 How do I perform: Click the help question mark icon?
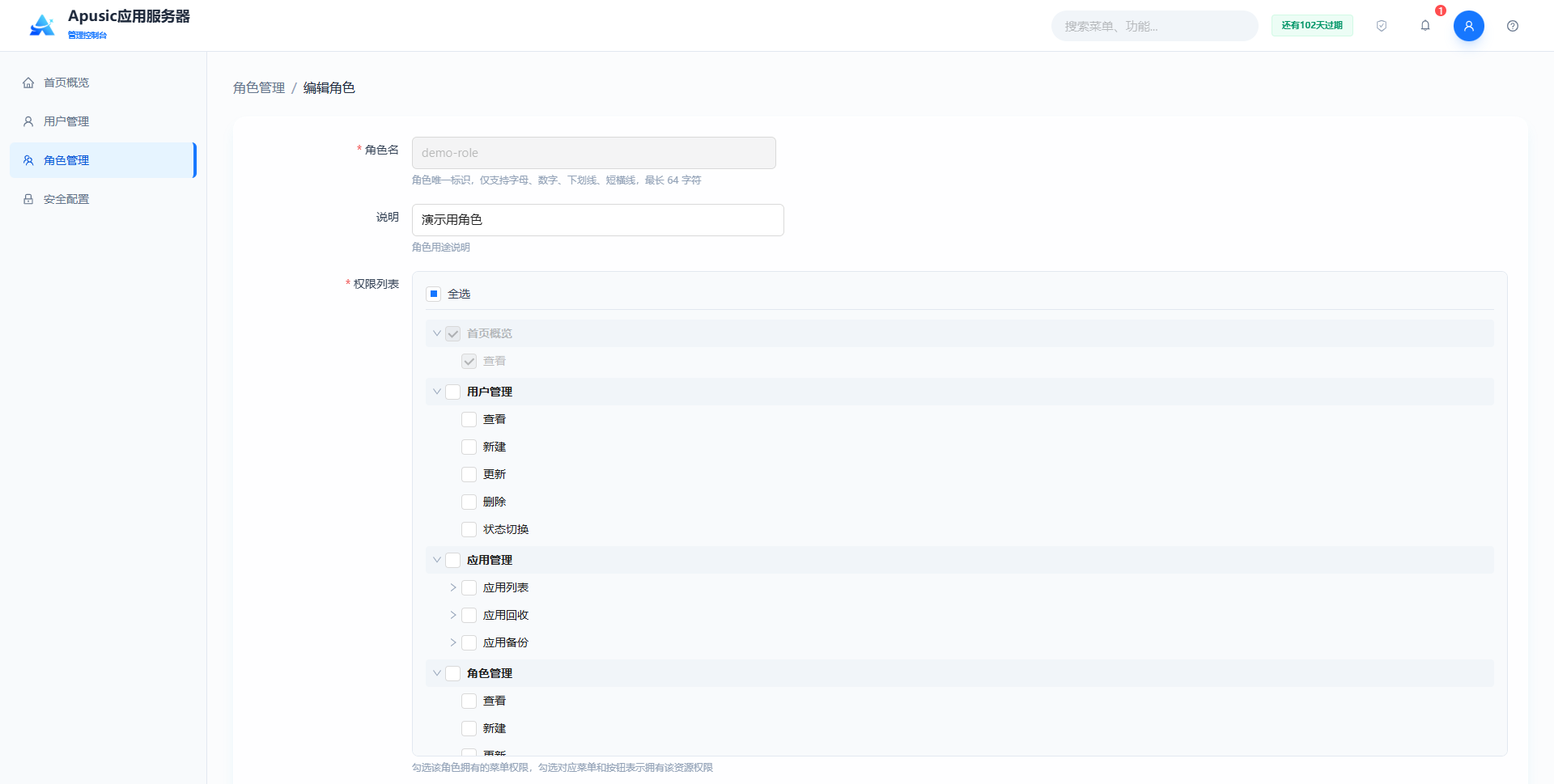coord(1513,26)
